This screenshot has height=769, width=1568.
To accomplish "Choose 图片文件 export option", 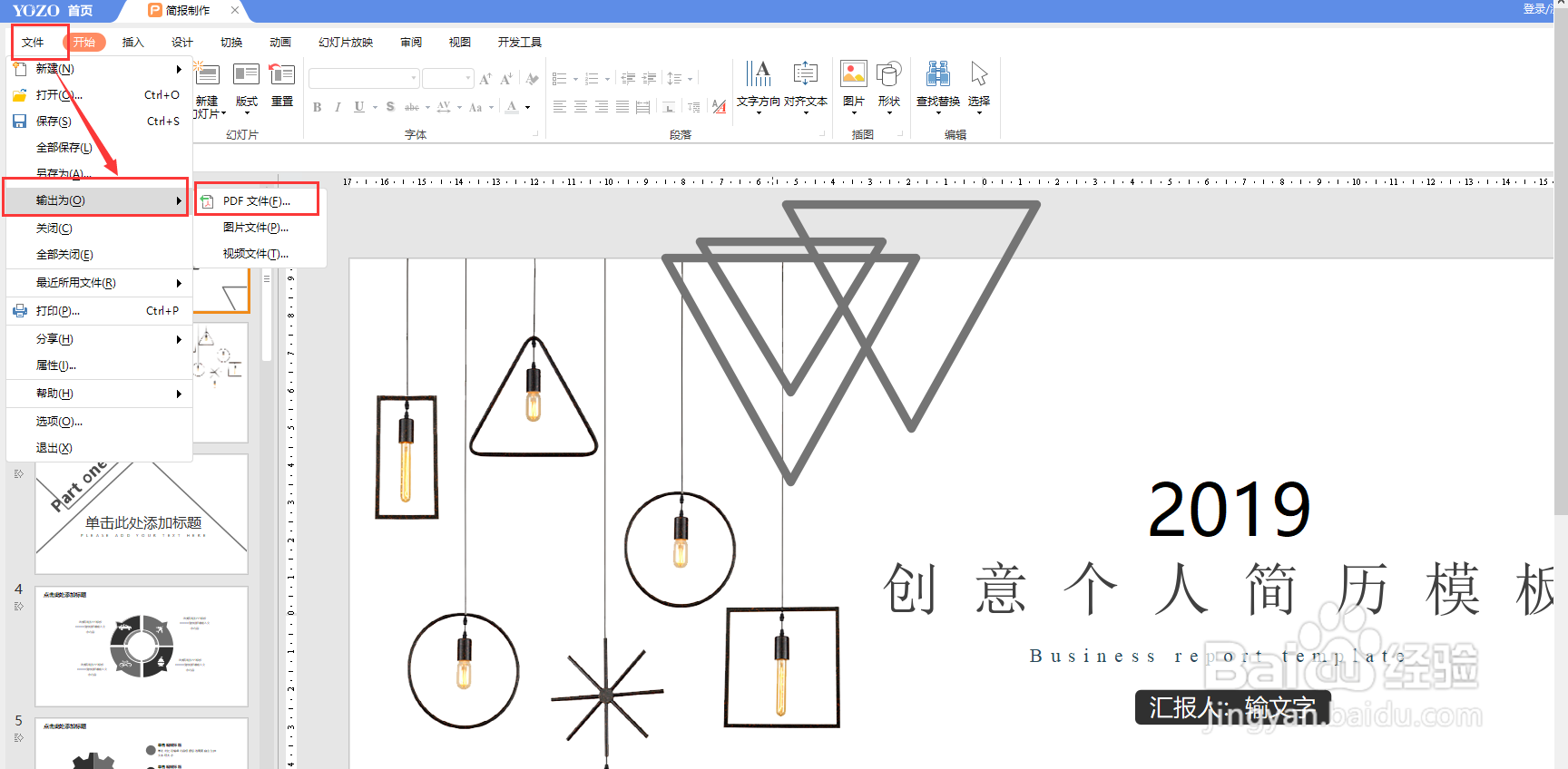I will click(257, 228).
